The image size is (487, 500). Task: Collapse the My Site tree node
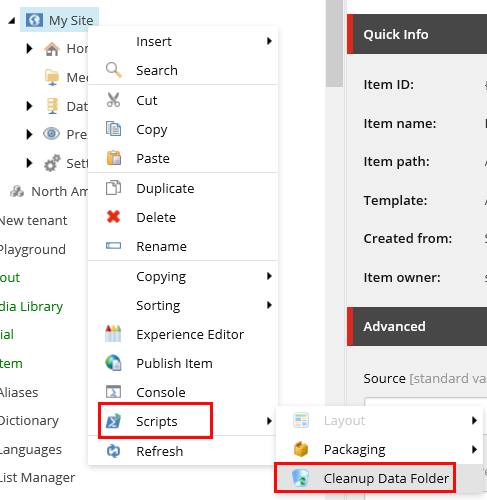pos(12,21)
